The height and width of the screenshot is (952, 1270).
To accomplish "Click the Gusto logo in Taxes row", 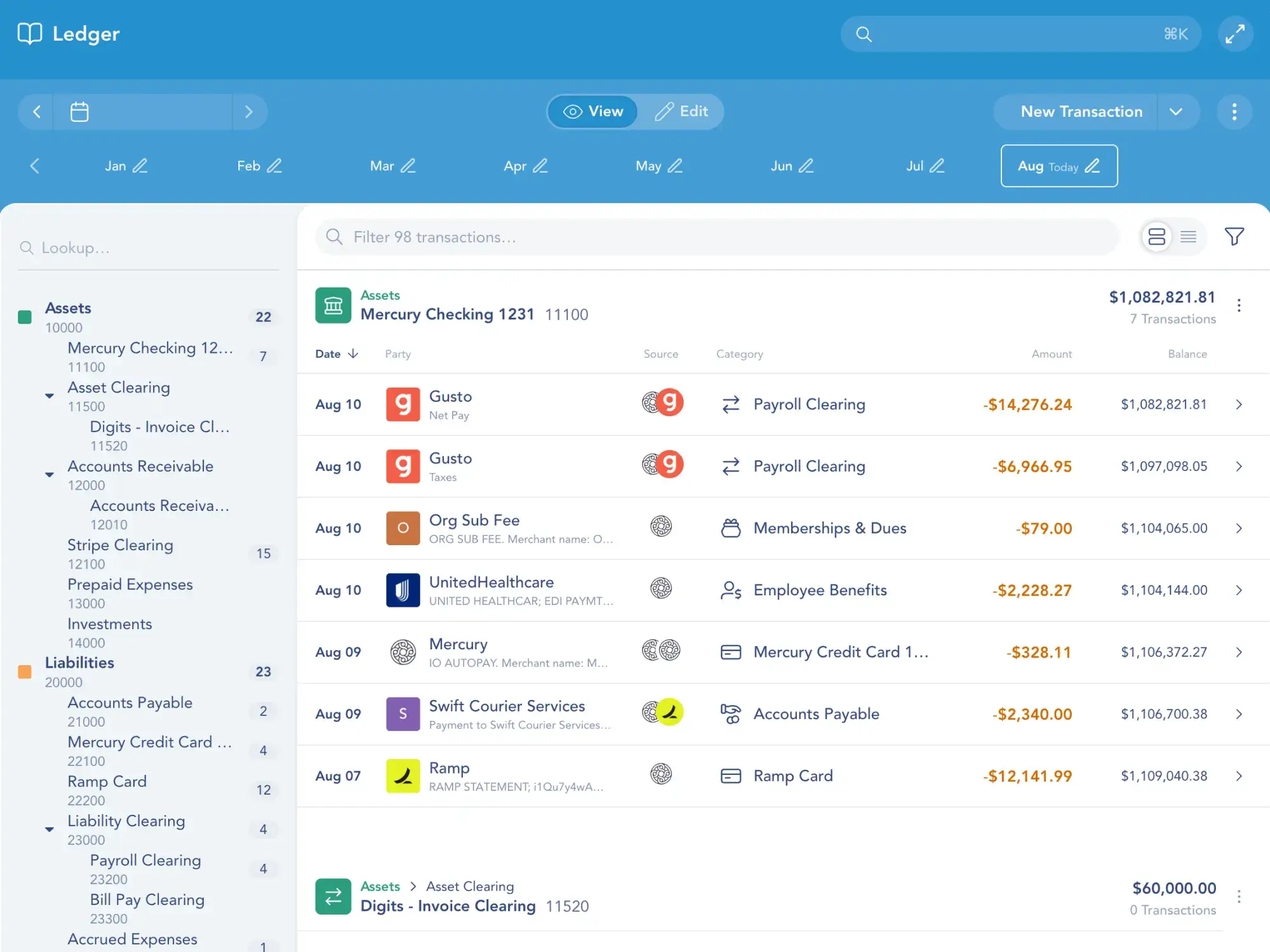I will coord(403,466).
